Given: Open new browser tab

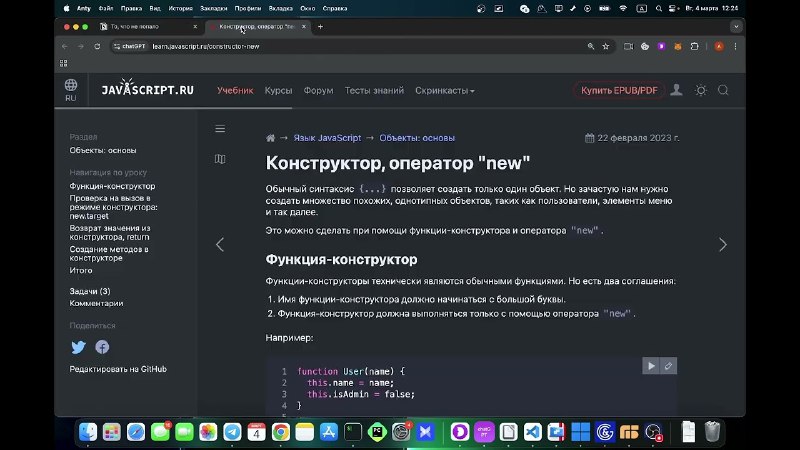Looking at the screenshot, I should tap(320, 27).
